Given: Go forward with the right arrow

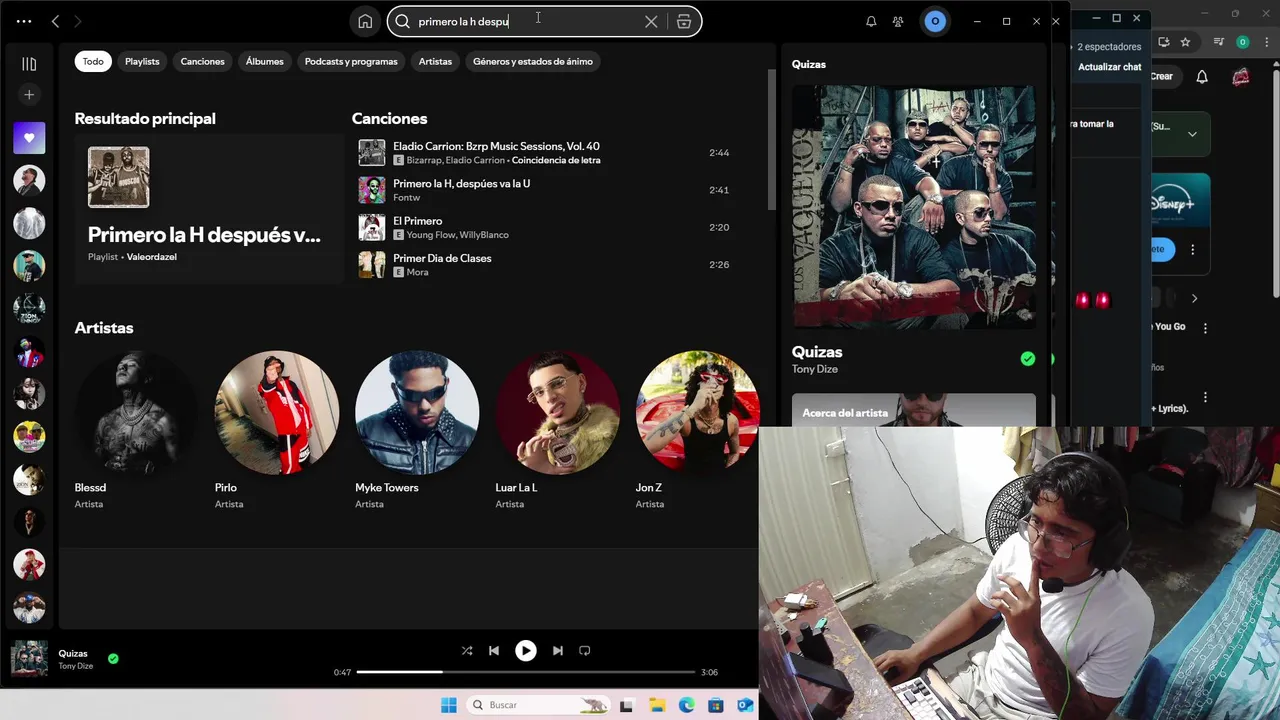Looking at the screenshot, I should tap(78, 21).
